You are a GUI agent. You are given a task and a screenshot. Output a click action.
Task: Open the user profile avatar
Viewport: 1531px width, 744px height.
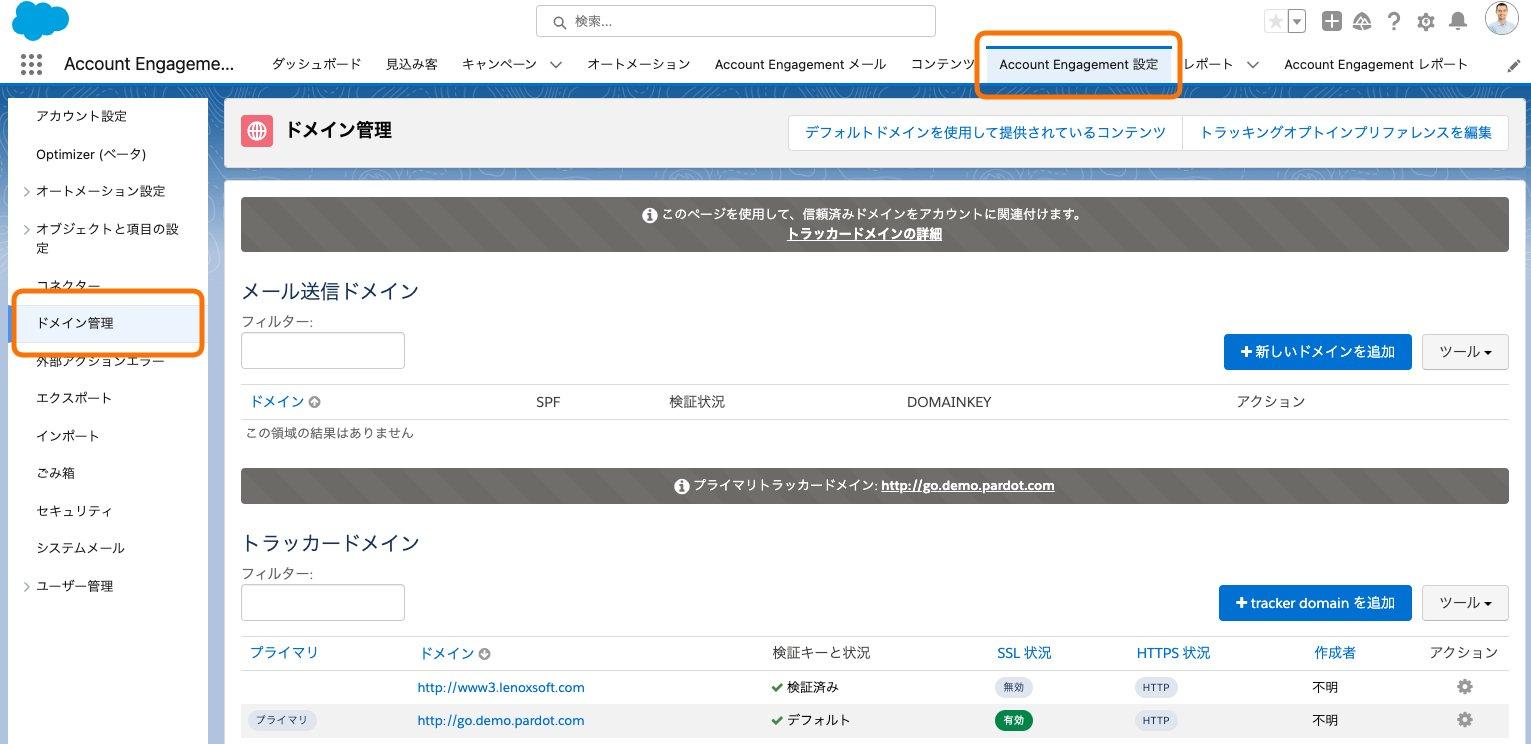(1501, 19)
